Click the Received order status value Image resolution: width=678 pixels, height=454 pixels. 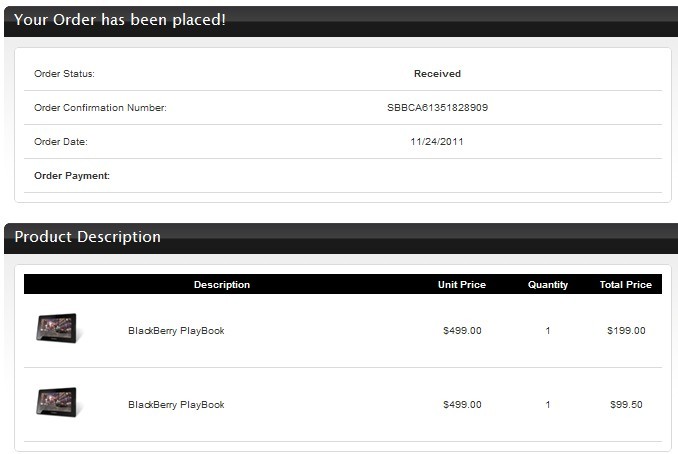(437, 74)
